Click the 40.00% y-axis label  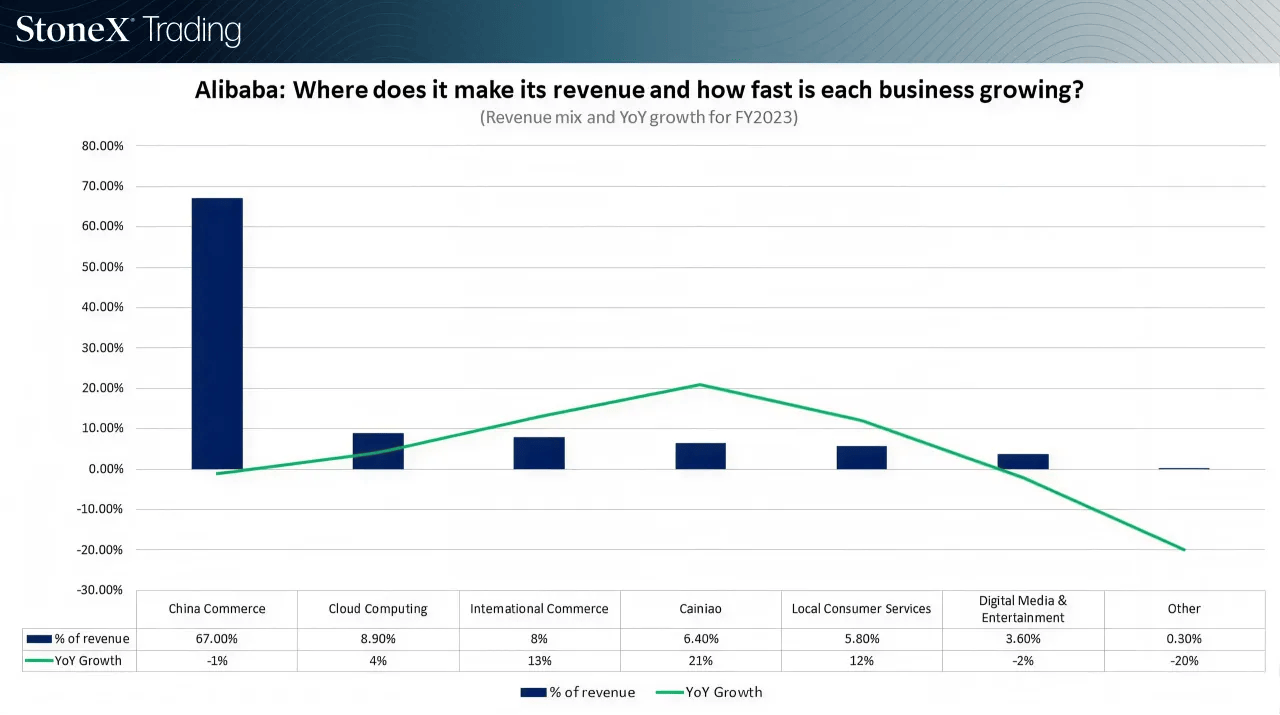(102, 307)
